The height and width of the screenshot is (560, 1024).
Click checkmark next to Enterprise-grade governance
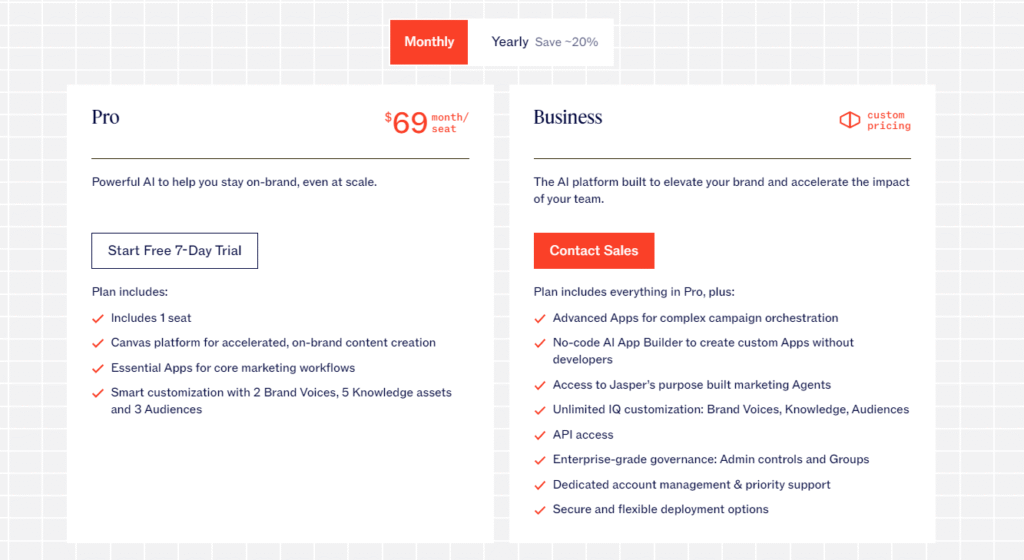pos(540,460)
